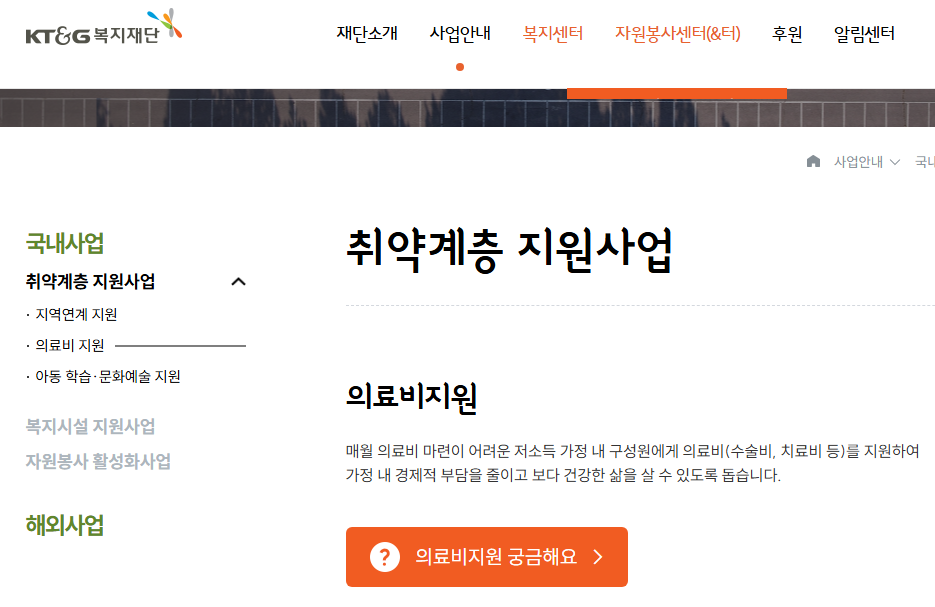Click the 해외사업 sidebar heading
Screen dimensions: 935x607
(64, 525)
